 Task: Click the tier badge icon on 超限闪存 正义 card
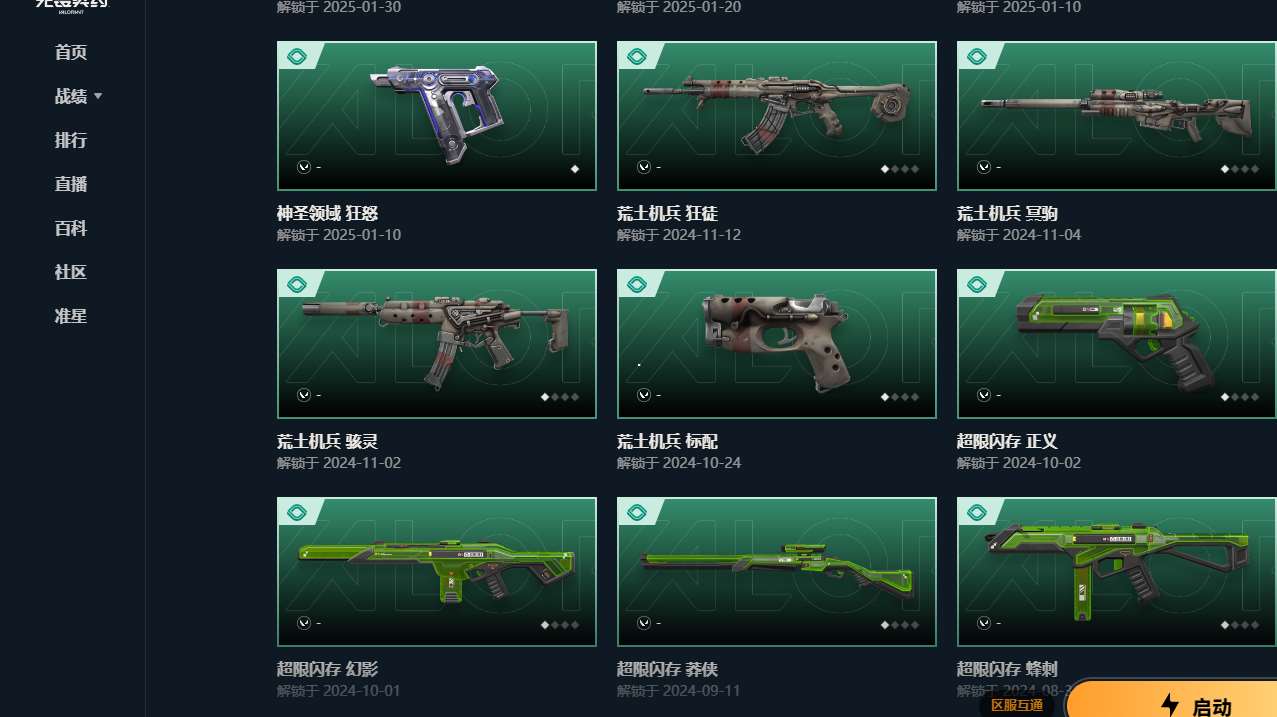(976, 284)
